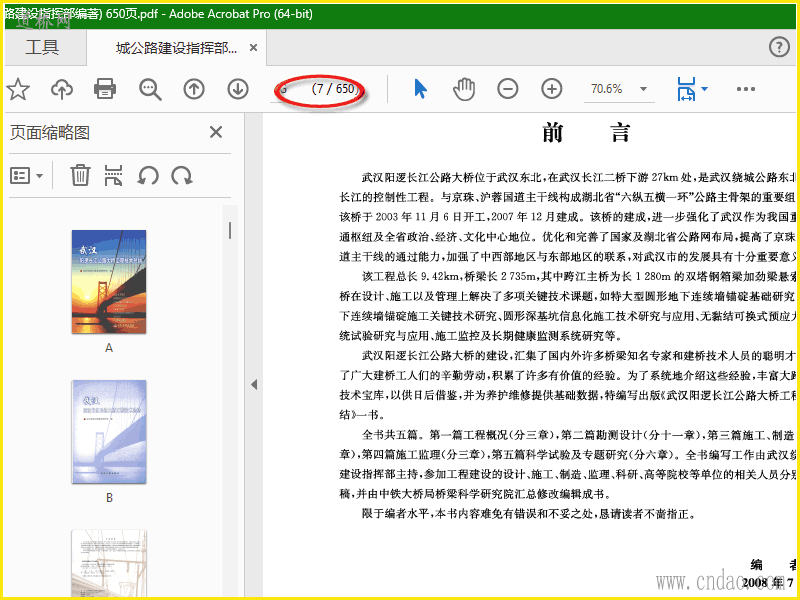
Task: Go to next page with down arrow
Action: (x=238, y=89)
